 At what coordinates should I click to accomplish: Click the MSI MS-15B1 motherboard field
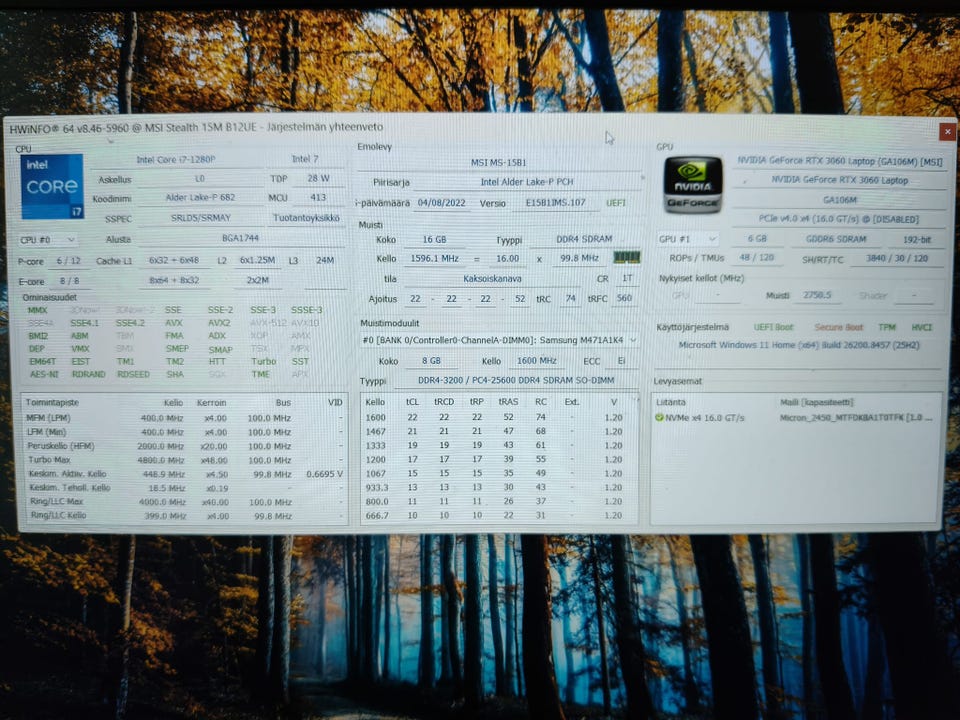click(498, 162)
